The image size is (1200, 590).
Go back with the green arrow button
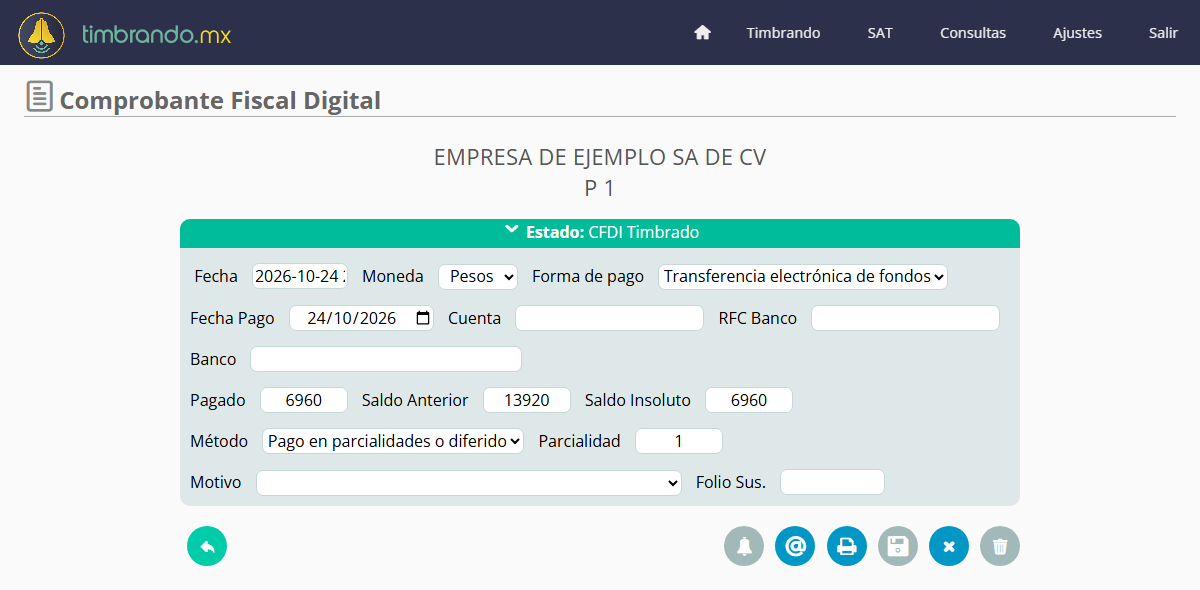[207, 546]
